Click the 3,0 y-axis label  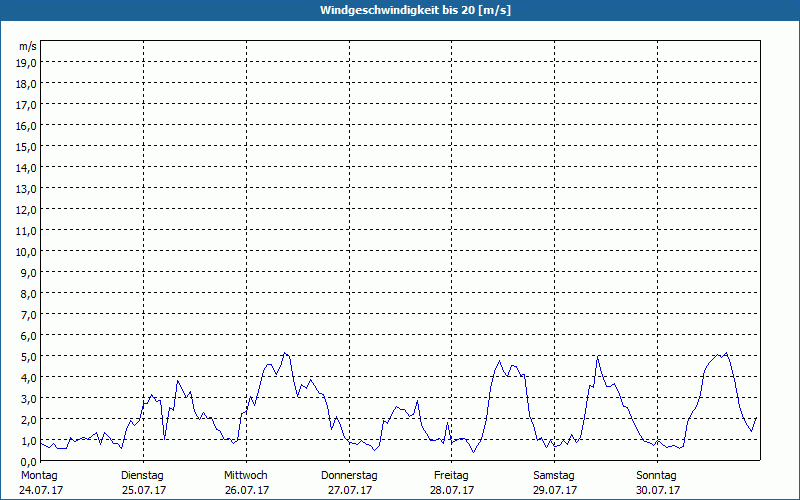tap(29, 399)
